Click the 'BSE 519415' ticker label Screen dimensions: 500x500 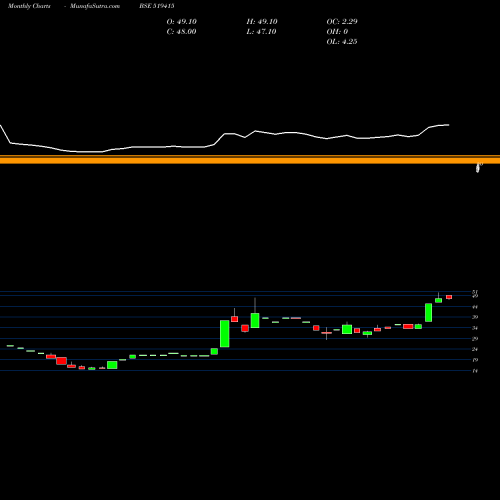click(157, 6)
